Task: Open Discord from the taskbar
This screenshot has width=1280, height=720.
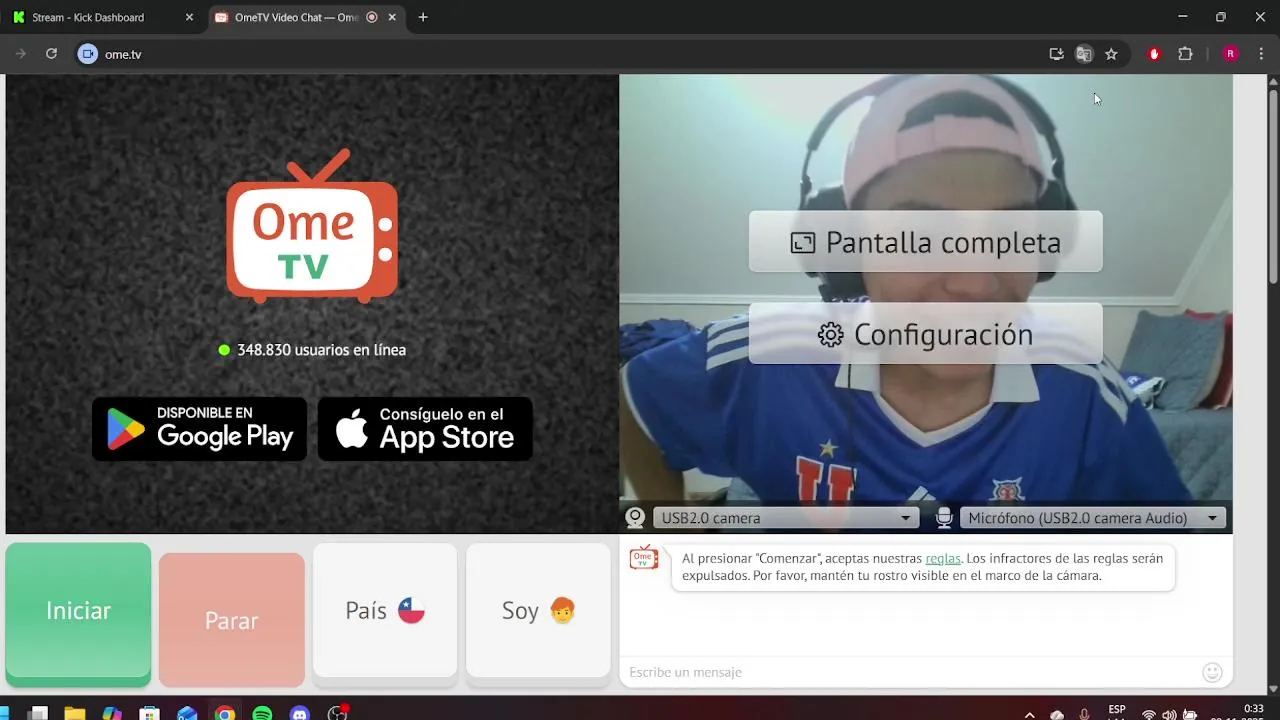Action: pyautogui.click(x=300, y=714)
